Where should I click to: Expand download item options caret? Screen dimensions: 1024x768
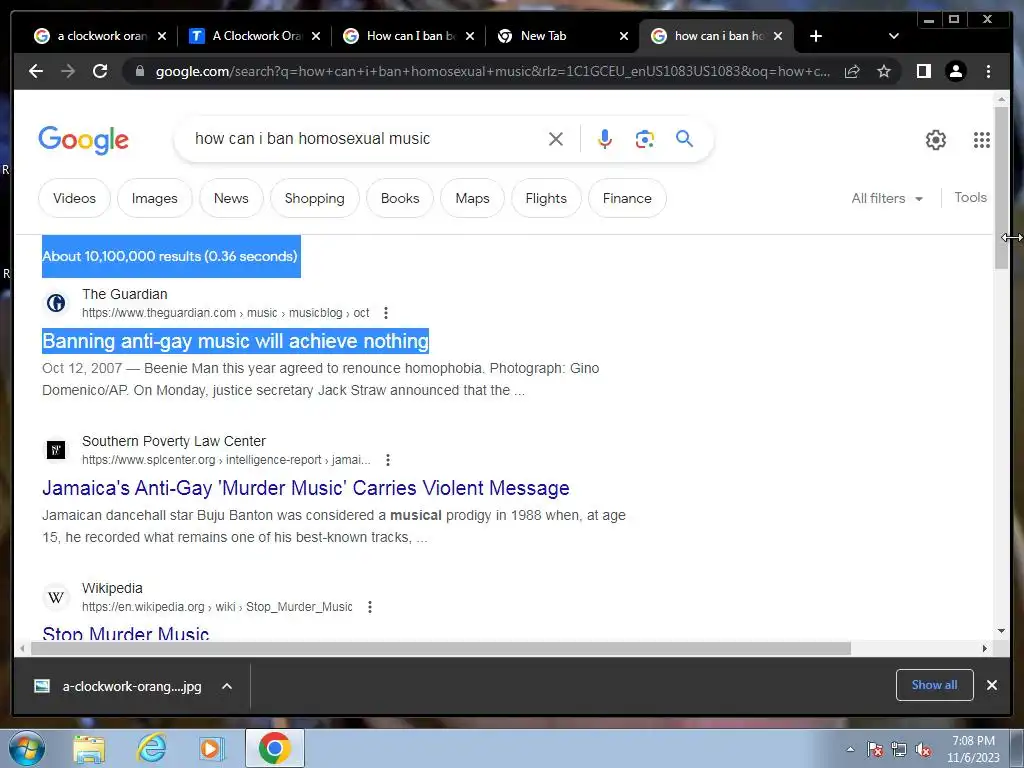click(x=227, y=686)
